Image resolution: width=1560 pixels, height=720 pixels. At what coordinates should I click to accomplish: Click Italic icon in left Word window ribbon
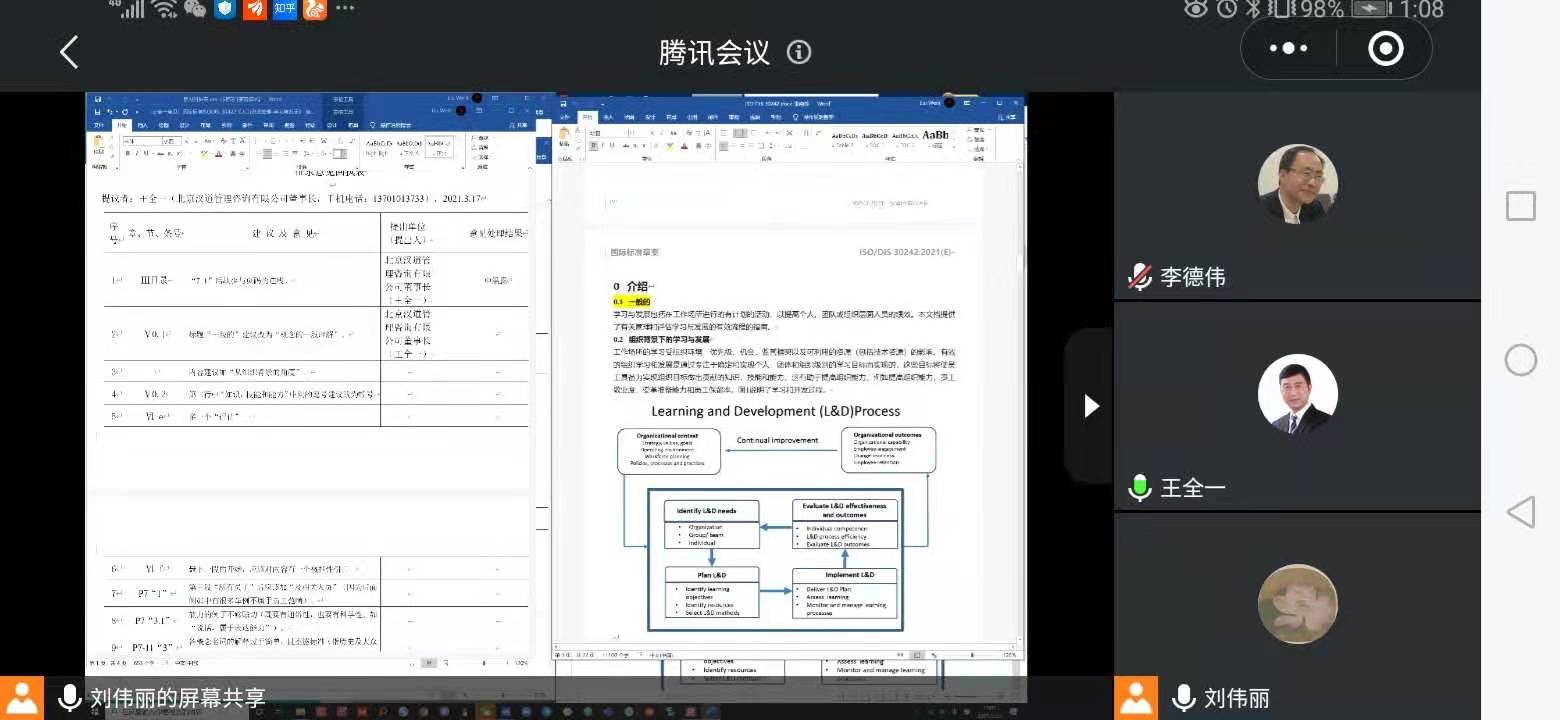click(x=137, y=153)
